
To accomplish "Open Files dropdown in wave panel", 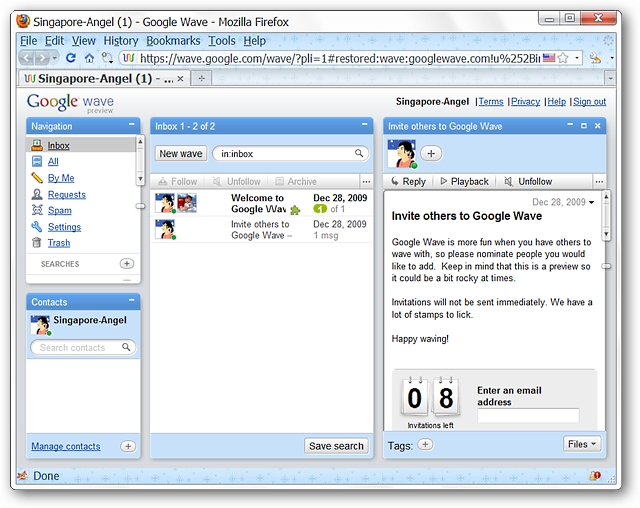I will pos(582,444).
